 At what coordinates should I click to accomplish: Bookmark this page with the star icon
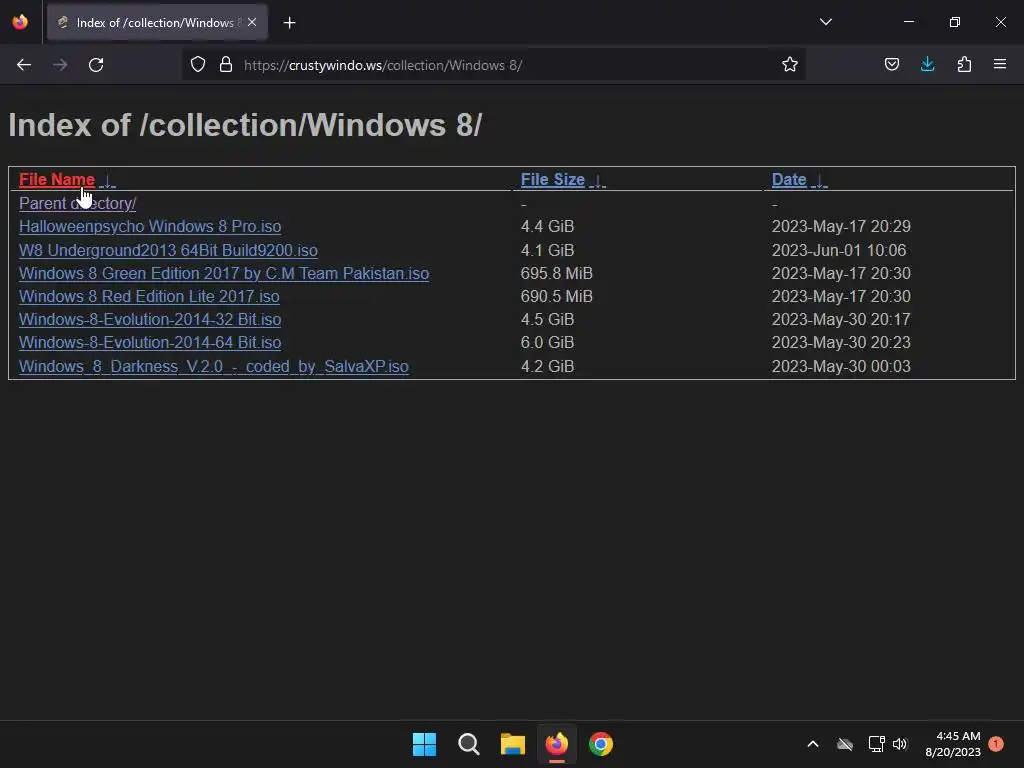click(x=790, y=65)
